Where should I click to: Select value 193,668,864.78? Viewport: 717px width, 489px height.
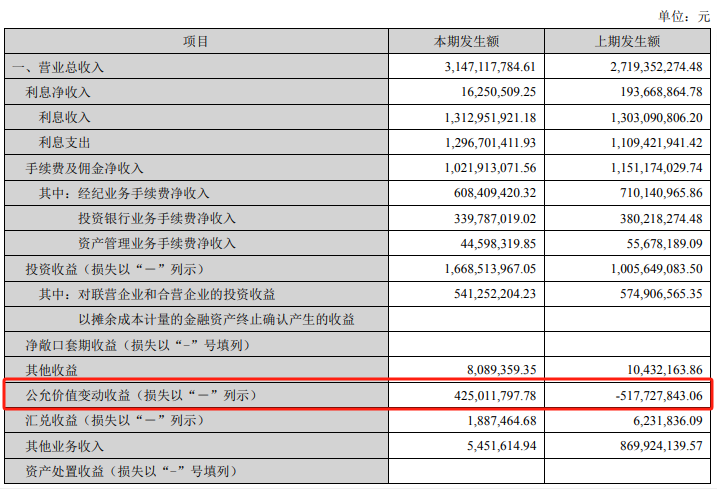pyautogui.click(x=661, y=92)
